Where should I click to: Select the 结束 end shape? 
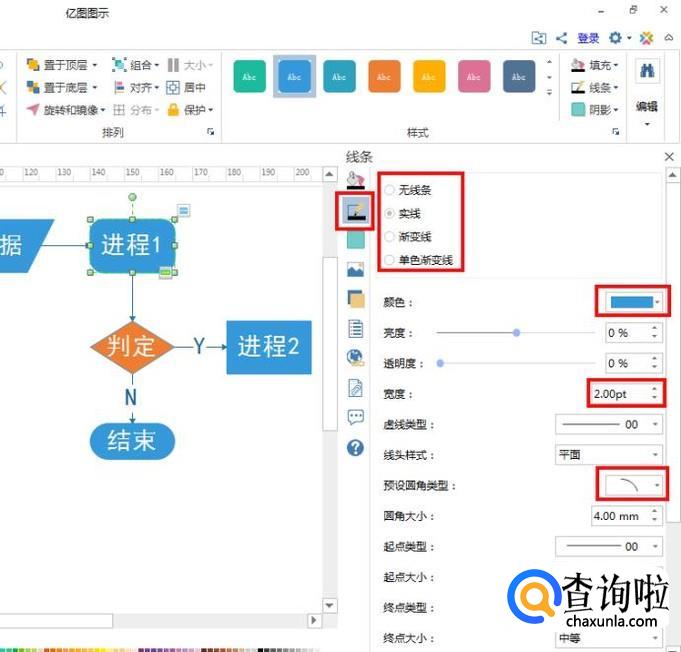(132, 441)
